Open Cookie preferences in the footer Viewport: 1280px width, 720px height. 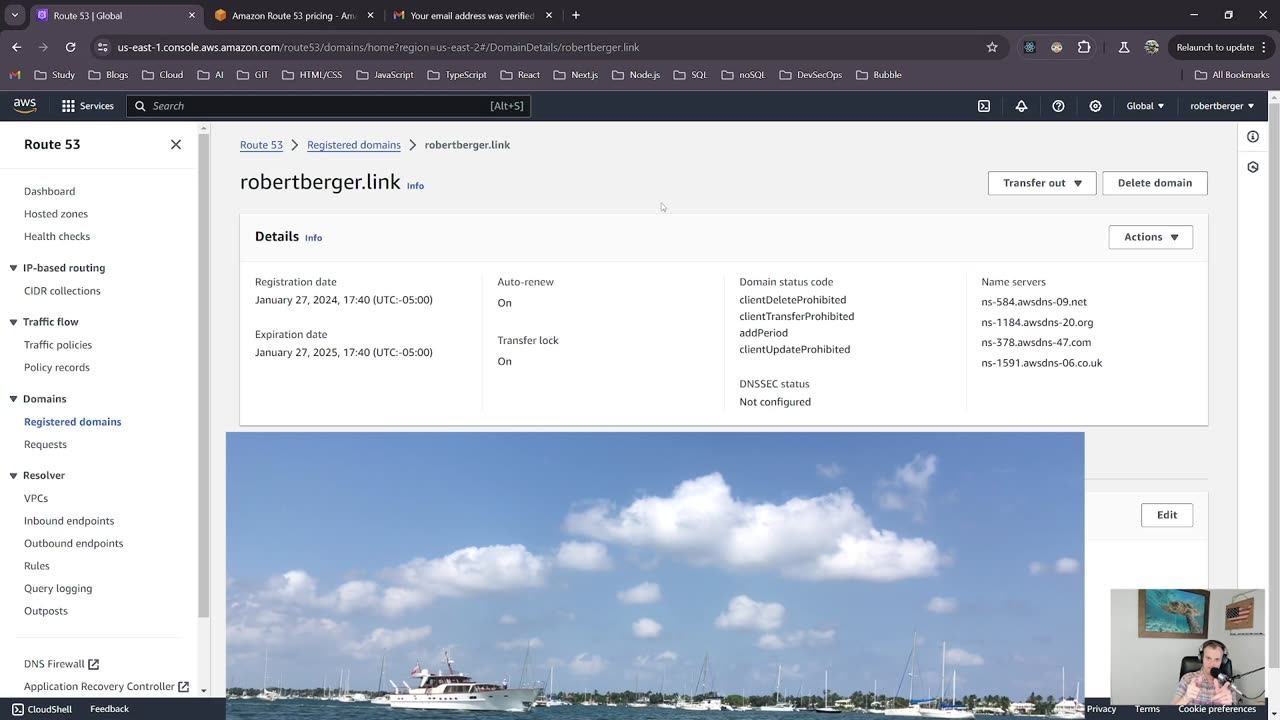coord(1217,709)
